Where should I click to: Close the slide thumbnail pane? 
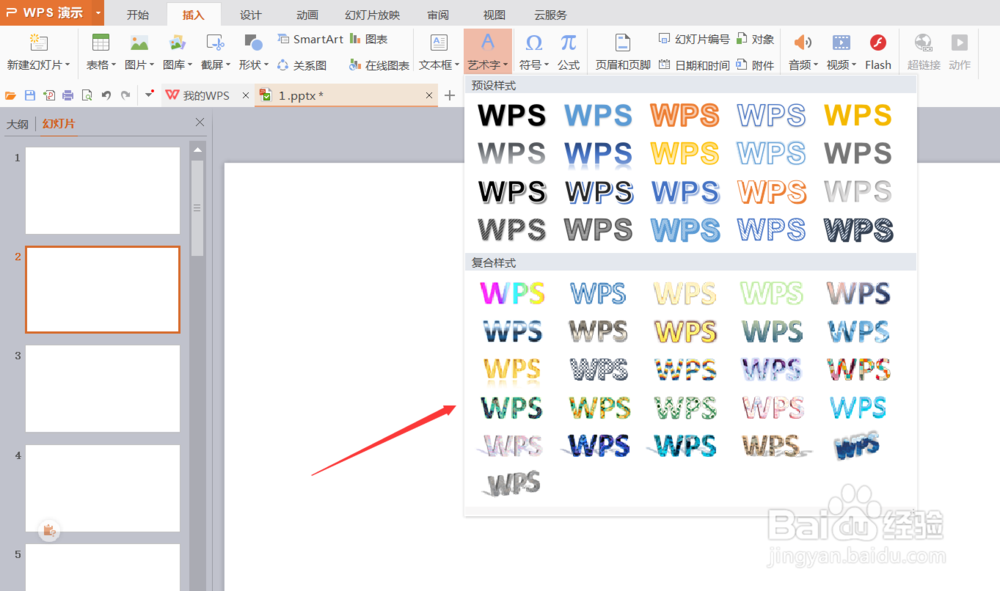tap(200, 122)
